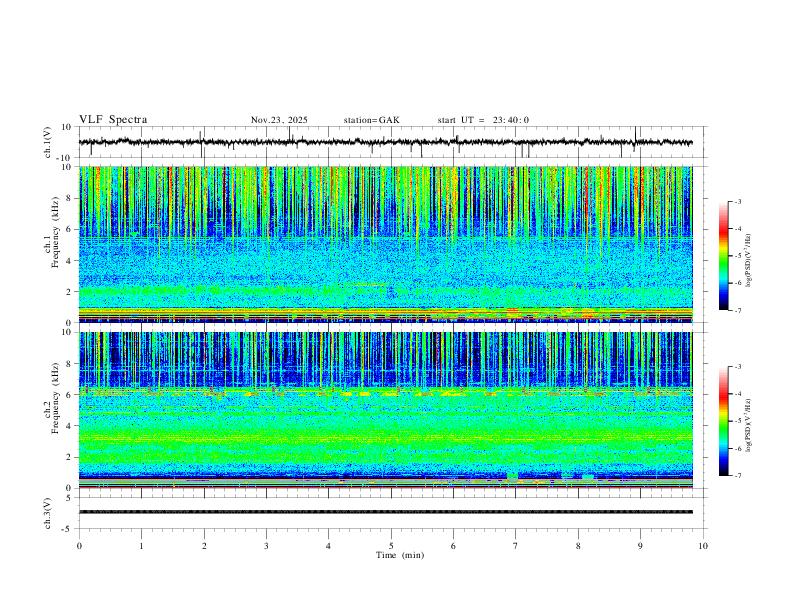The height and width of the screenshot is (612, 792).
Task: Select the ch.1 "Frequency (kHz)" axis label
Action: 55,233
